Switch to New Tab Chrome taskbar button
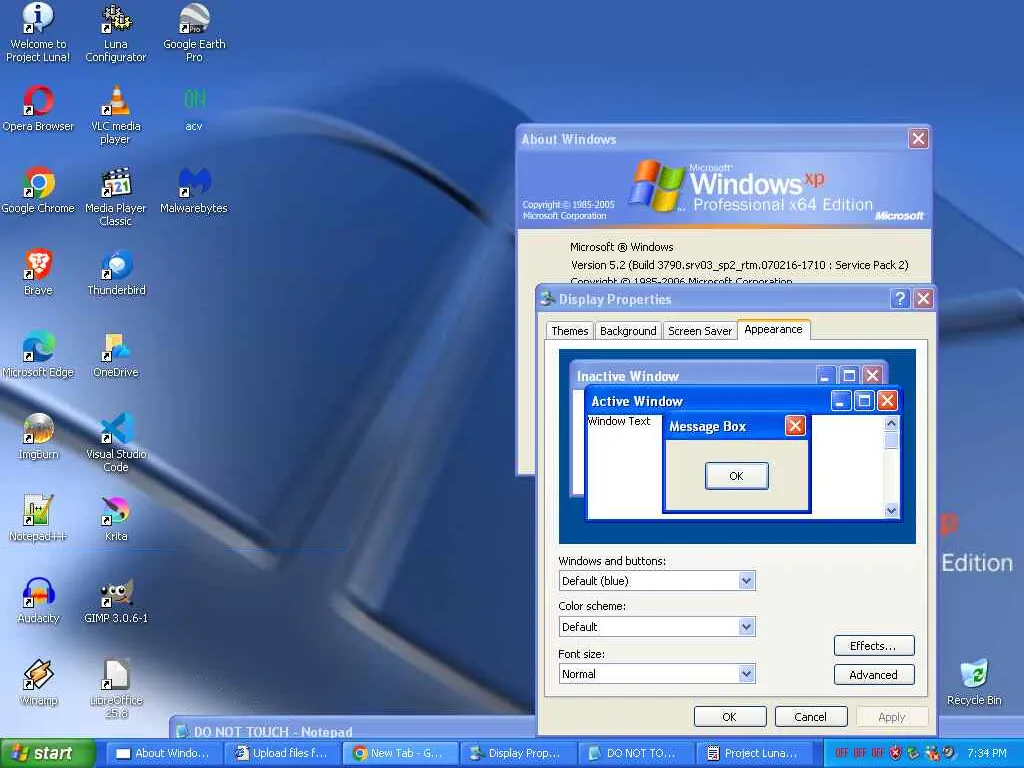Image resolution: width=1024 pixels, height=768 pixels. tap(400, 753)
